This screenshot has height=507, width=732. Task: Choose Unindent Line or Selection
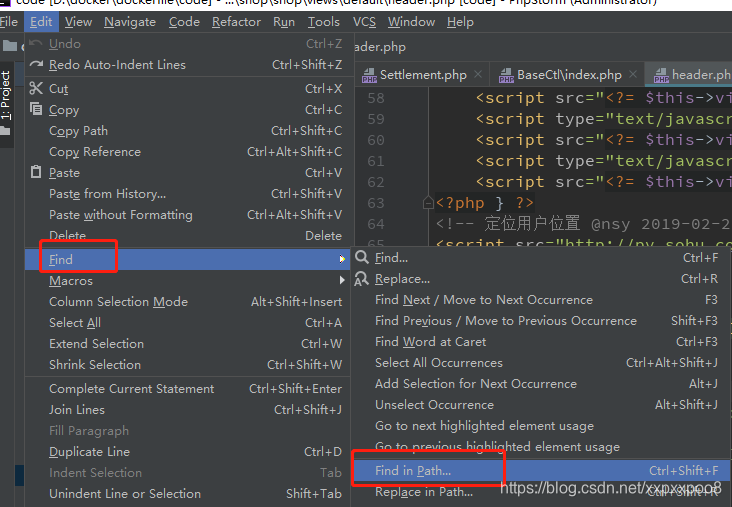[x=187, y=494]
